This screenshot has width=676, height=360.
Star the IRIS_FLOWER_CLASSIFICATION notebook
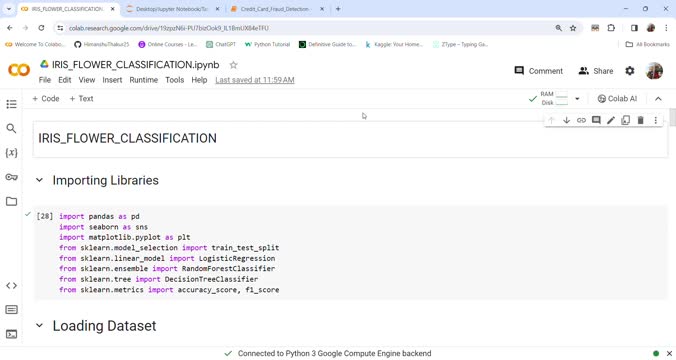click(233, 65)
